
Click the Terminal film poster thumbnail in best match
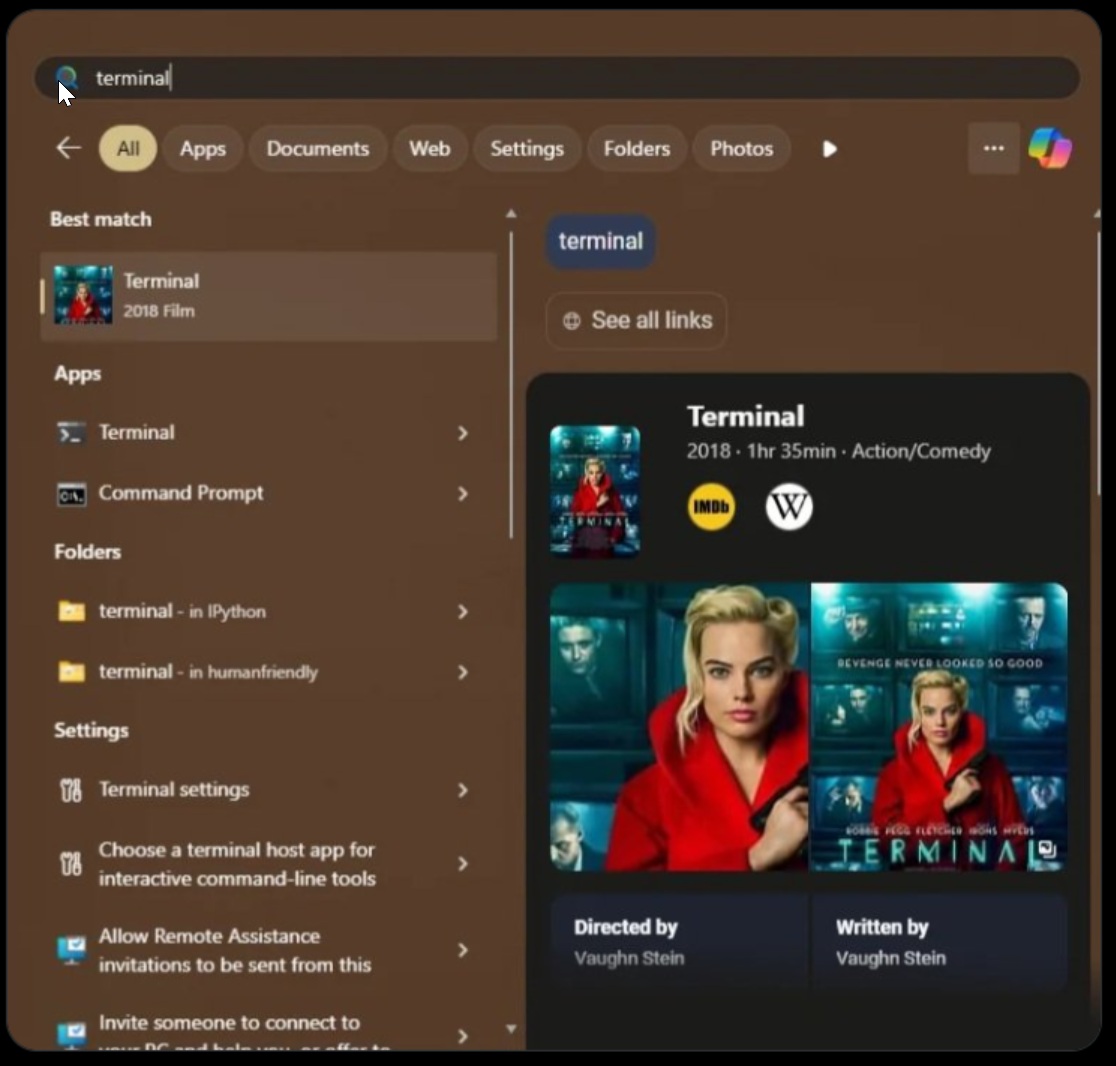83,295
